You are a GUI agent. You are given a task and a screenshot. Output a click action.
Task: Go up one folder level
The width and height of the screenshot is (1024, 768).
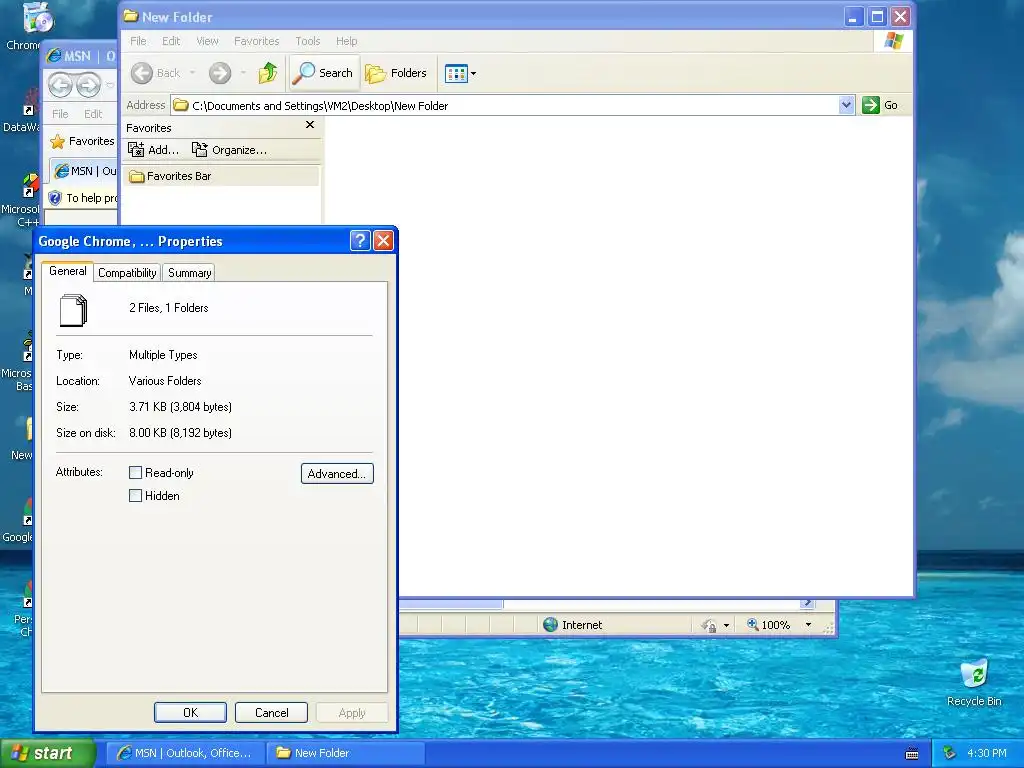pos(268,73)
